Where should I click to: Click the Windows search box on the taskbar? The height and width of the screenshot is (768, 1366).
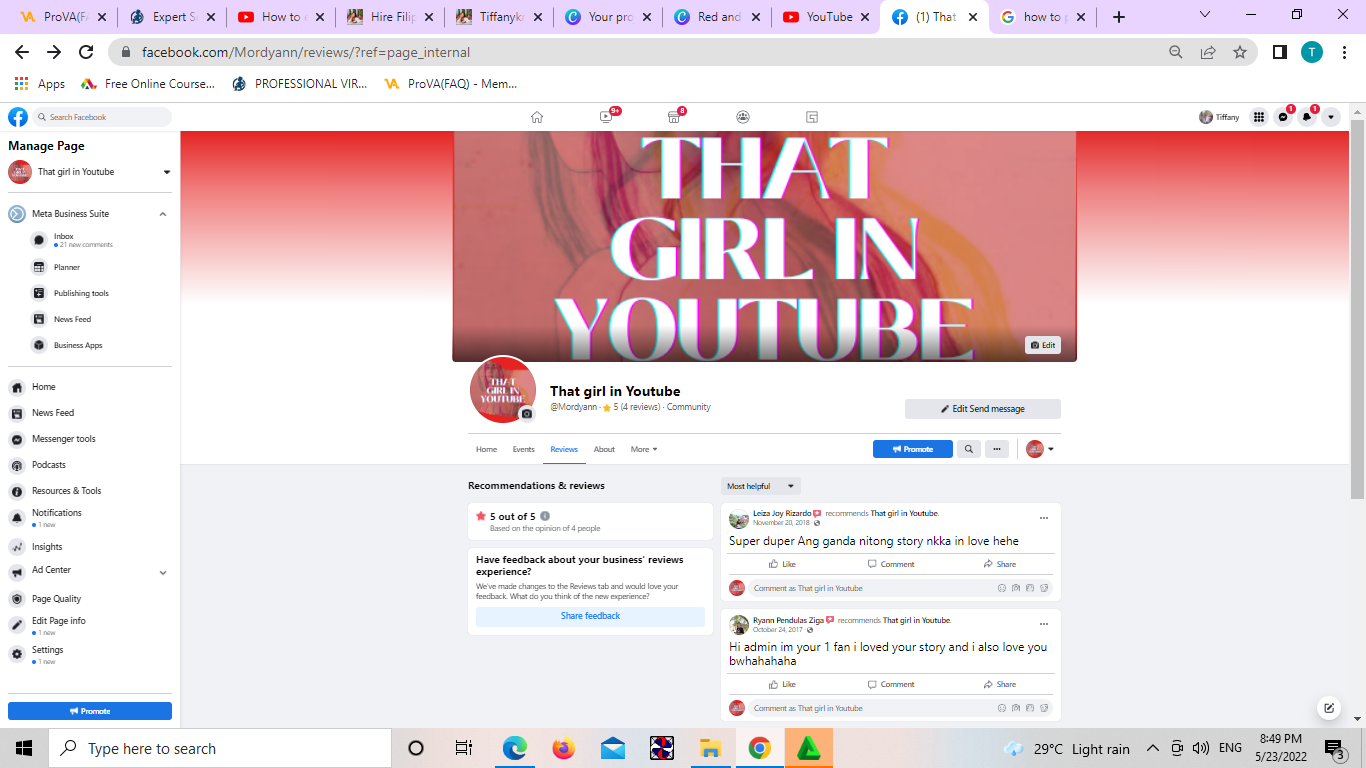[220, 748]
